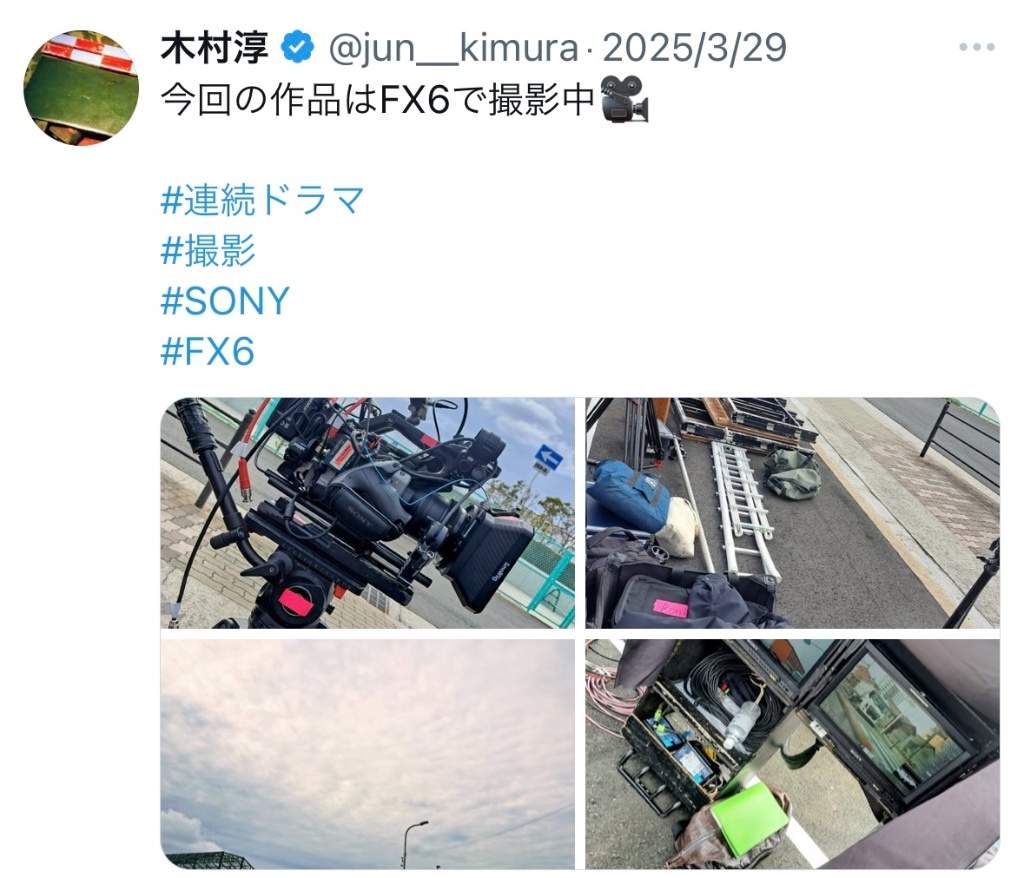
Task: Open the #連続ドラマ hashtag
Action: coord(263,199)
